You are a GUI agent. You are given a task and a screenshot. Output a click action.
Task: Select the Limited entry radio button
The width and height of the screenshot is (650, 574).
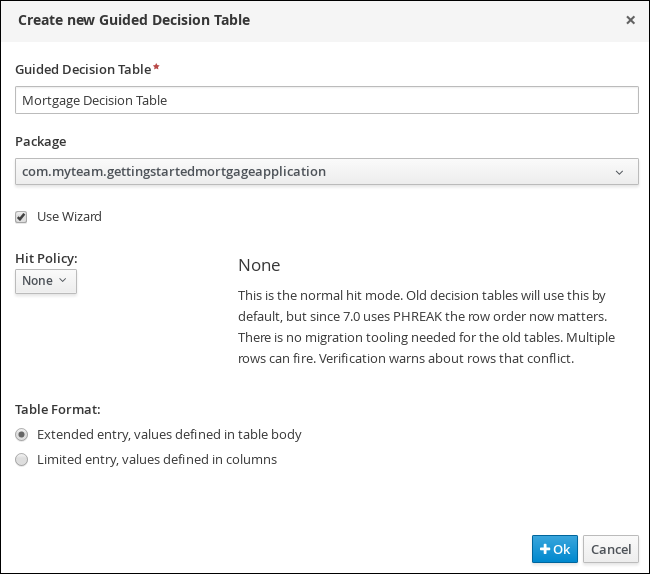[x=22, y=459]
